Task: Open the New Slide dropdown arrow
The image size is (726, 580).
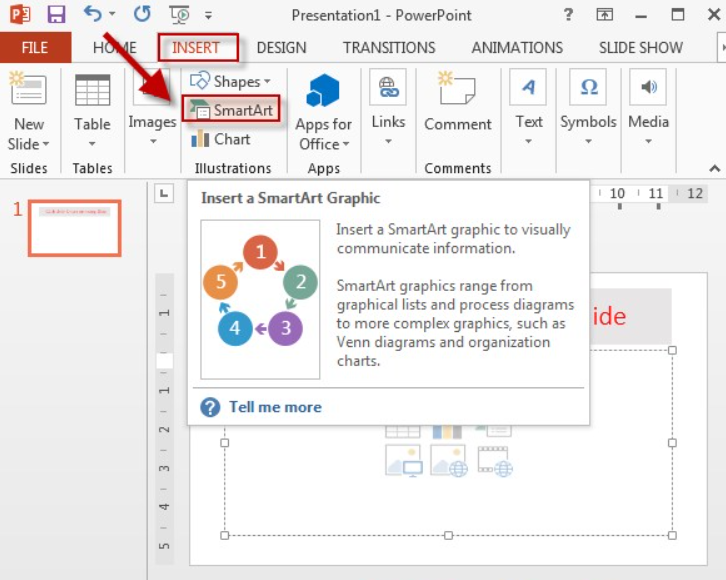Action: [46, 144]
